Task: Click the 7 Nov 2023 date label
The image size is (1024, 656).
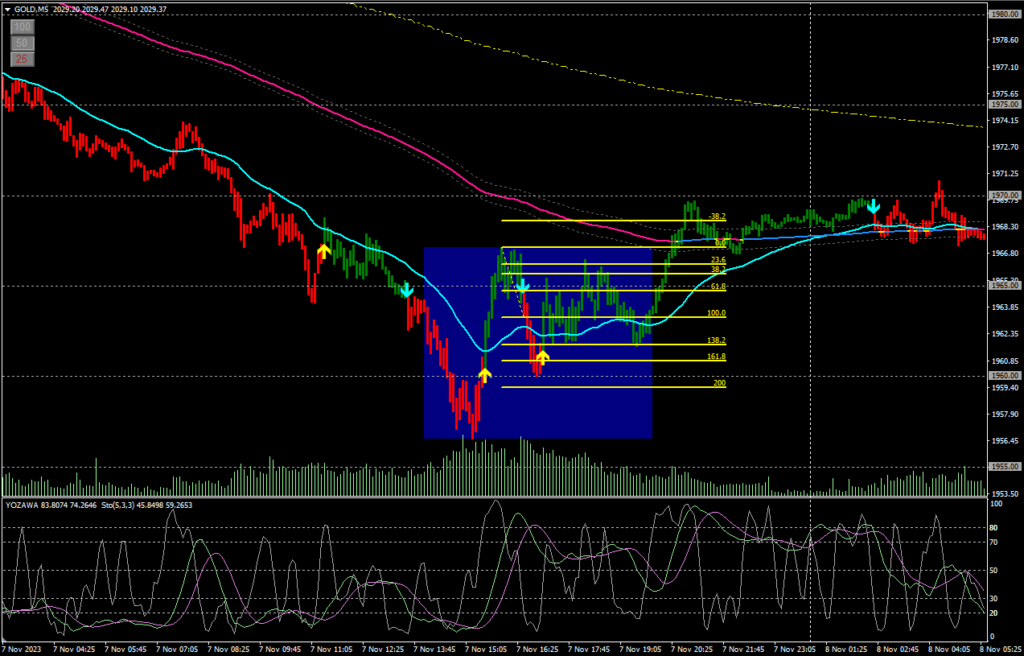Action: (x=24, y=649)
